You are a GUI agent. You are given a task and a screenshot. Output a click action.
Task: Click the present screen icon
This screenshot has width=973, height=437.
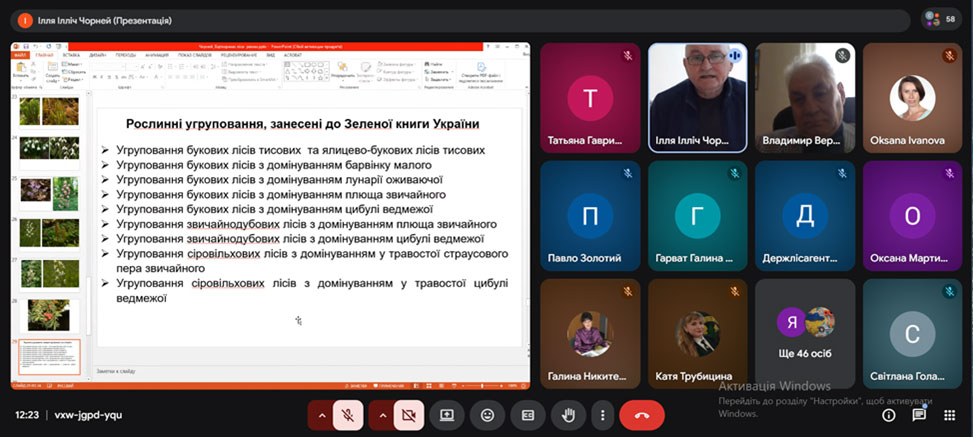447,415
